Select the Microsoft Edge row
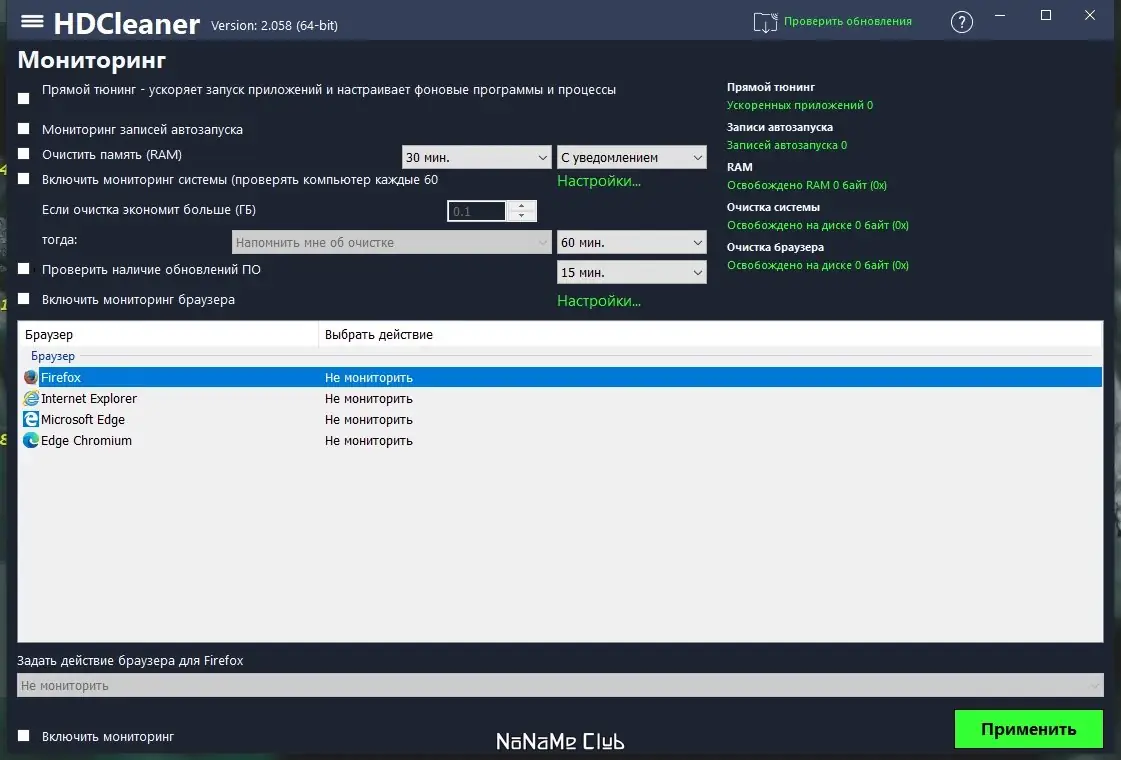 (x=560, y=419)
